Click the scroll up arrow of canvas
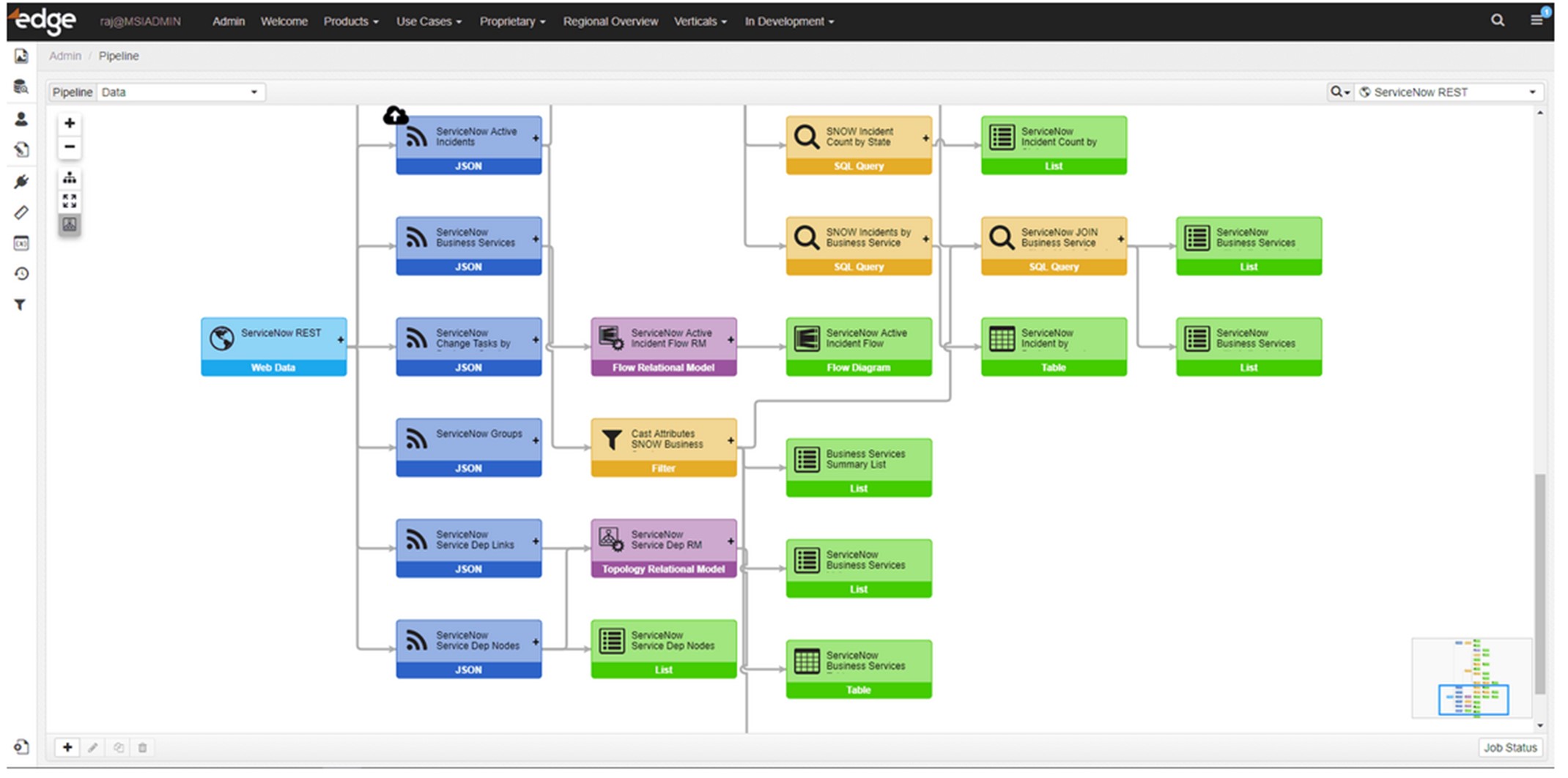This screenshot has width=1568, height=778. tap(1540, 113)
